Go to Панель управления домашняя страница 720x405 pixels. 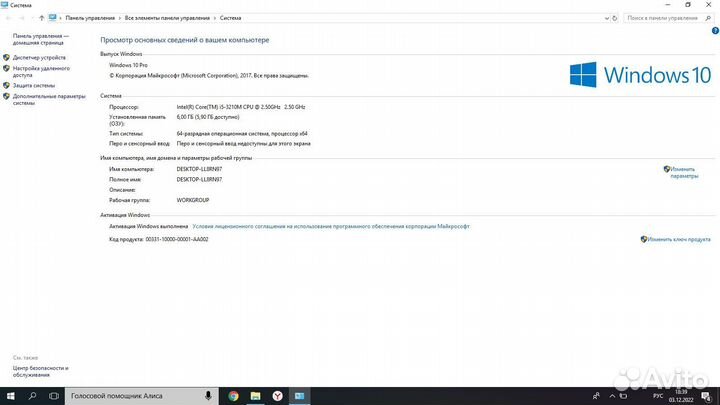(x=40, y=39)
